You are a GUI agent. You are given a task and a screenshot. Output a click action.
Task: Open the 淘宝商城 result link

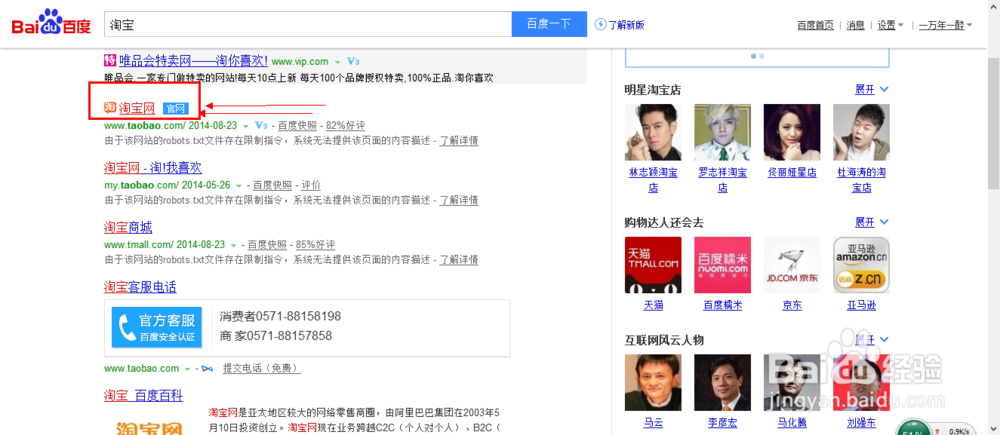tap(128, 228)
